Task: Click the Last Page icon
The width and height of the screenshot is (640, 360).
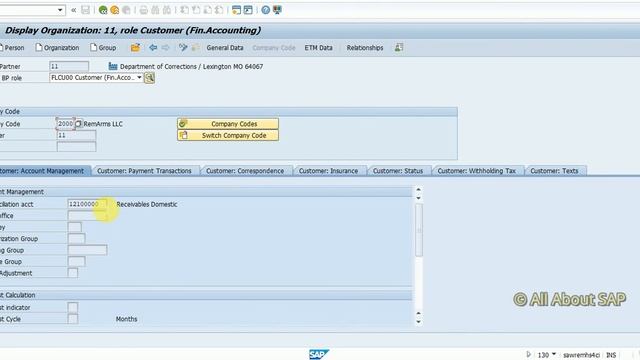Action: pos(219,10)
